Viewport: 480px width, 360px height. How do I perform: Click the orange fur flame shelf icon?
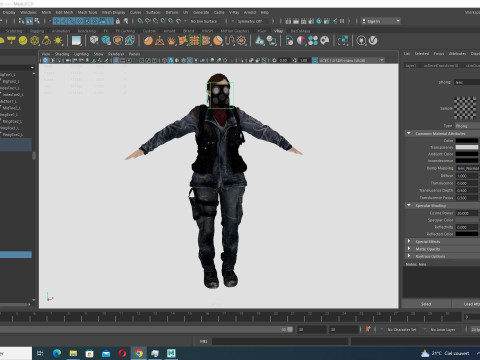tap(171, 41)
